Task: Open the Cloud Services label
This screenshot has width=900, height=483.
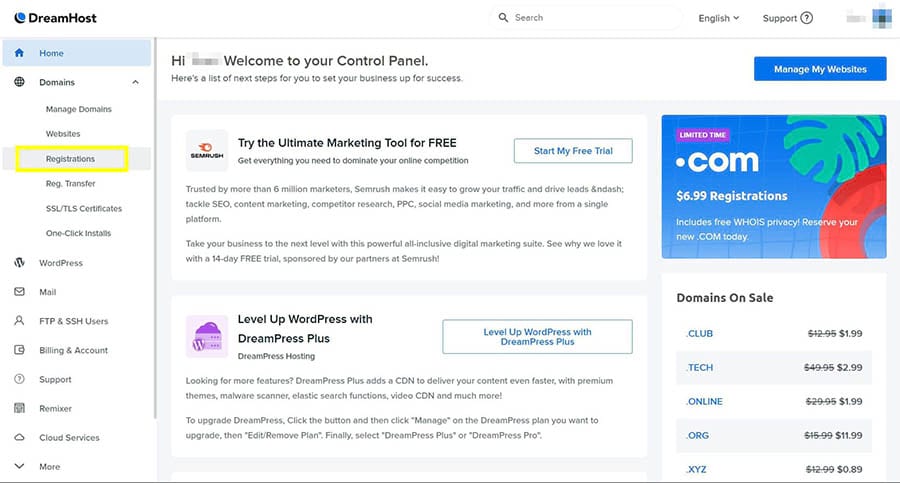Action: click(69, 438)
